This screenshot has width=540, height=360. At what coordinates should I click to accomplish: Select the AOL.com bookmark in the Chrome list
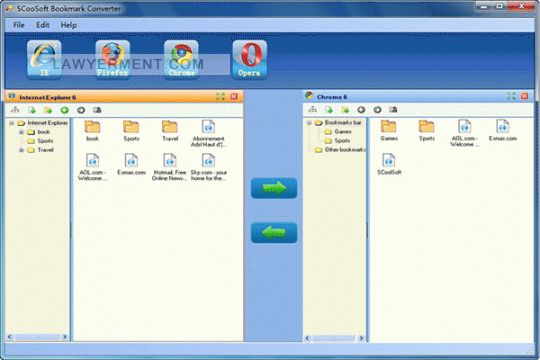(464, 133)
